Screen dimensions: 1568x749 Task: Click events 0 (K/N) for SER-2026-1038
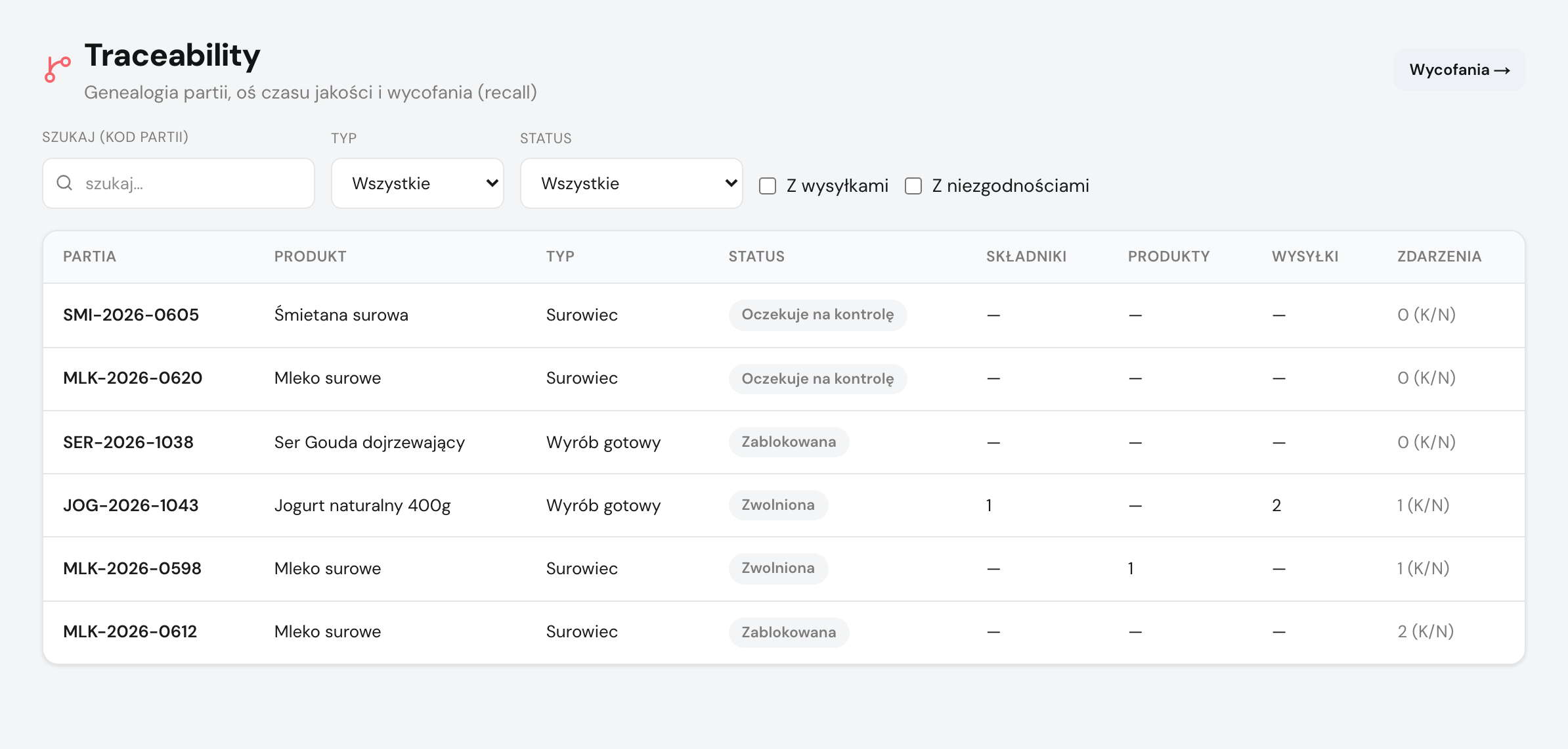pyautogui.click(x=1426, y=442)
